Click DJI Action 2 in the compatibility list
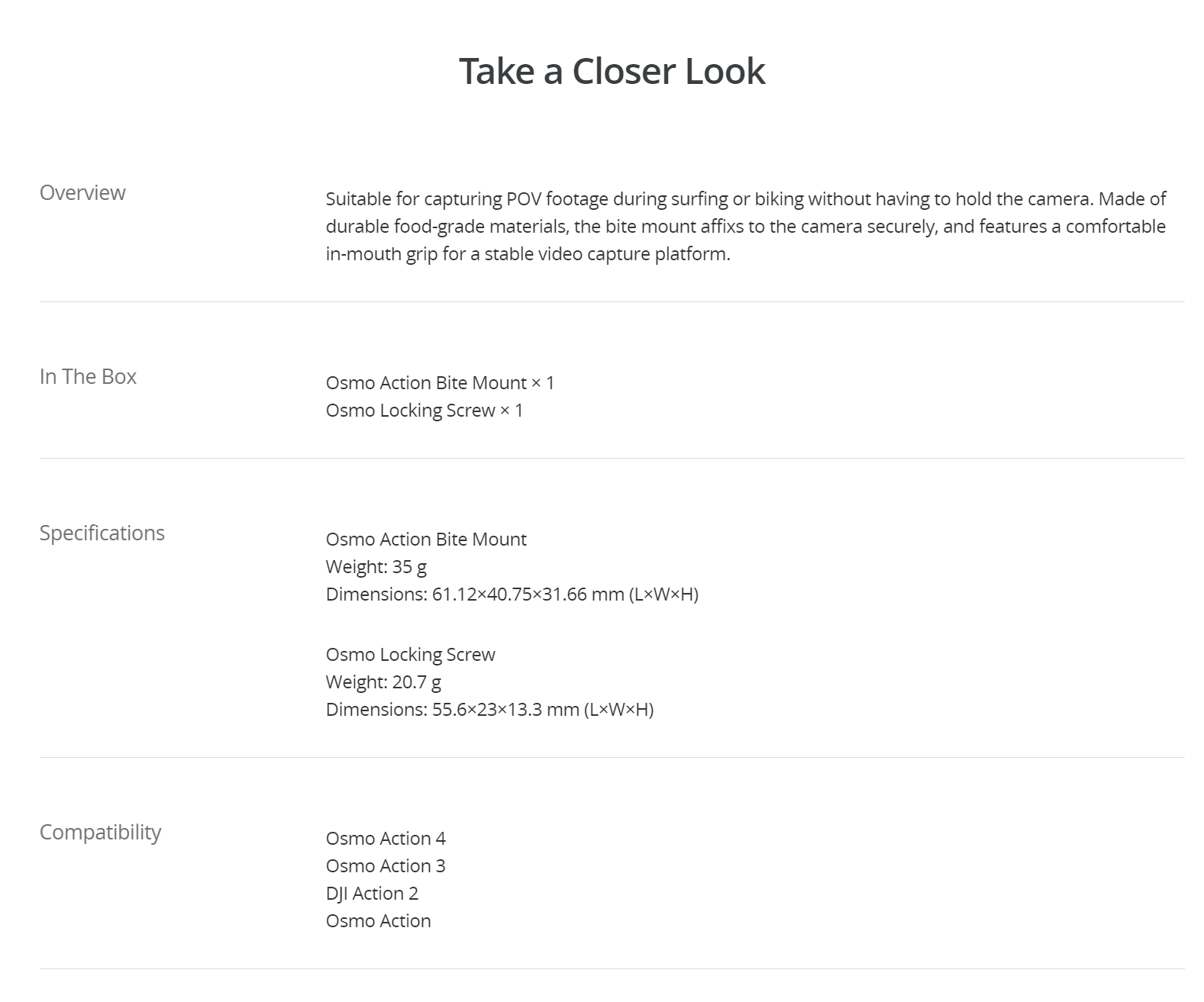Image resolution: width=1204 pixels, height=1002 pixels. point(372,893)
